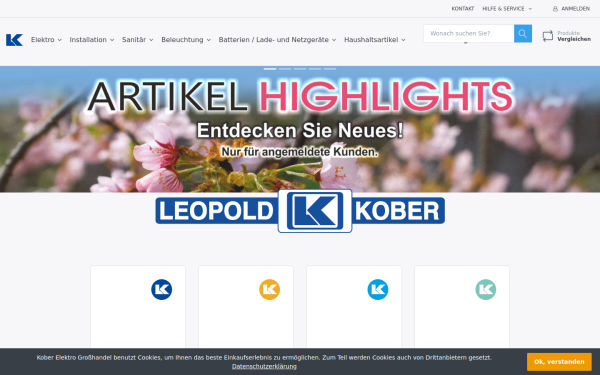Click the Anmelden login link

coord(575,9)
